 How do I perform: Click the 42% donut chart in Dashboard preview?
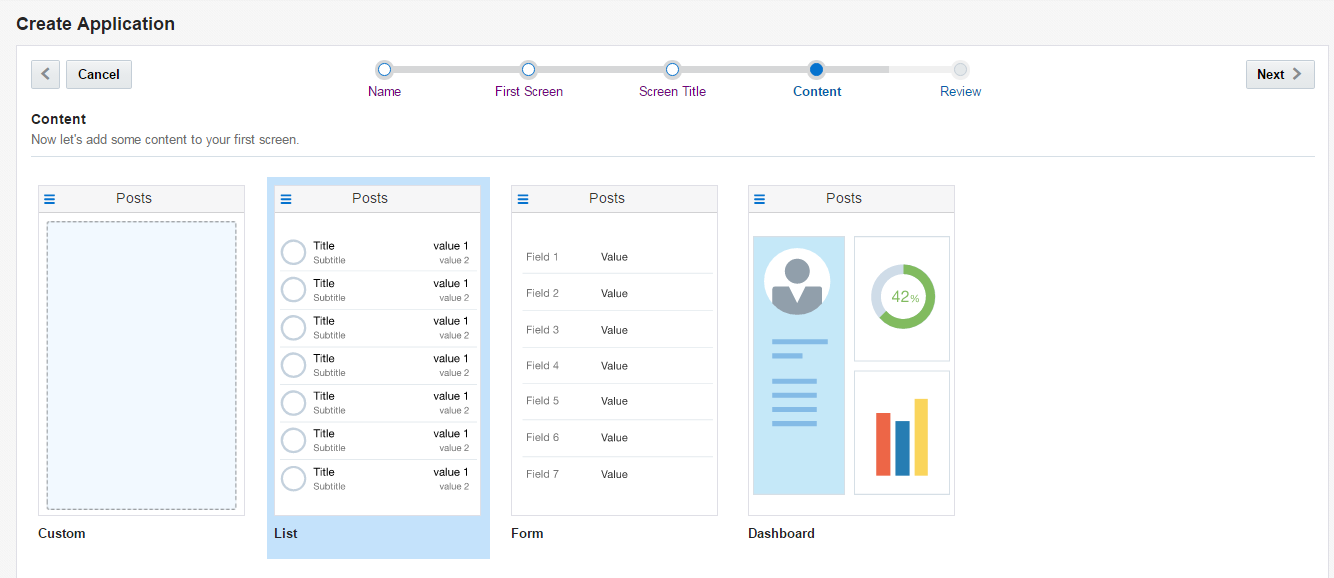click(903, 297)
